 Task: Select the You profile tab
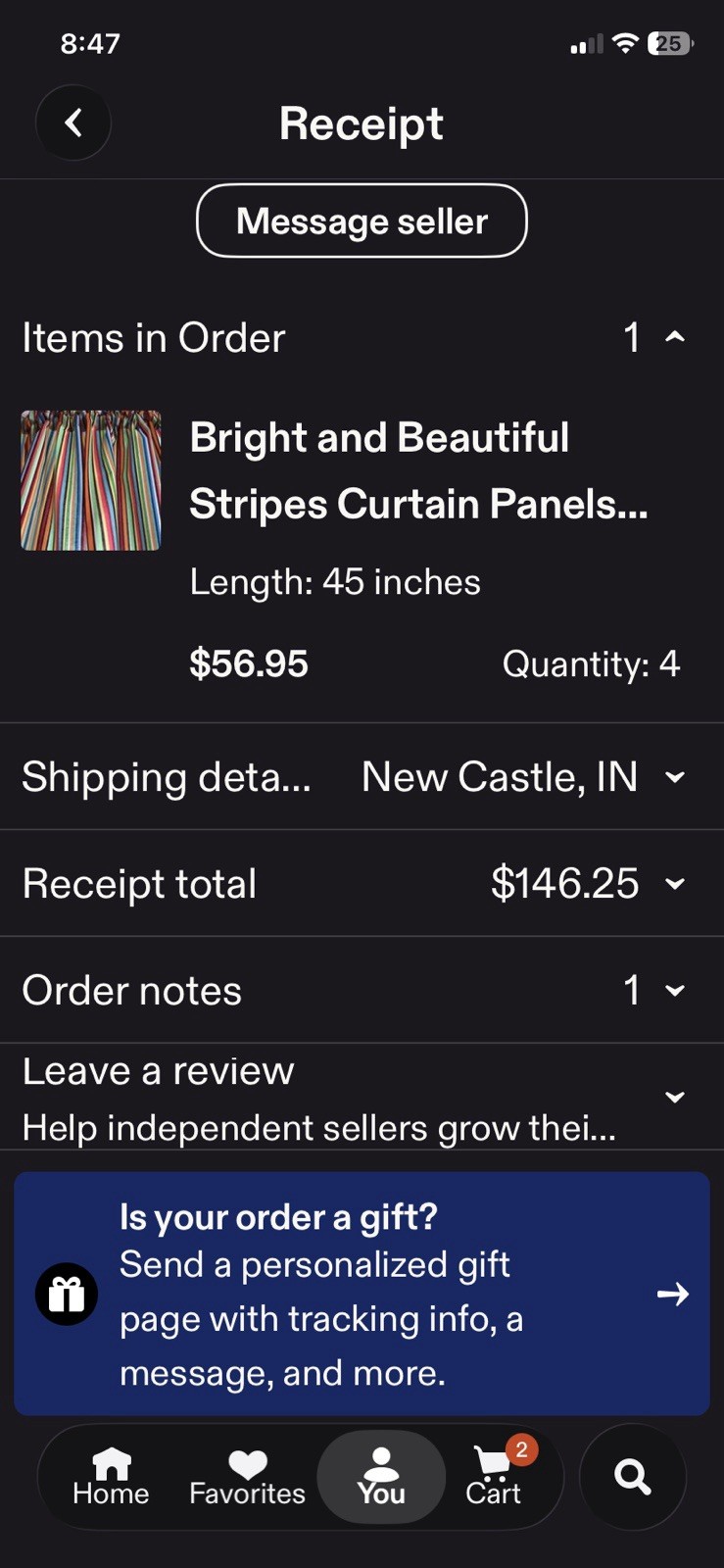[x=381, y=1477]
